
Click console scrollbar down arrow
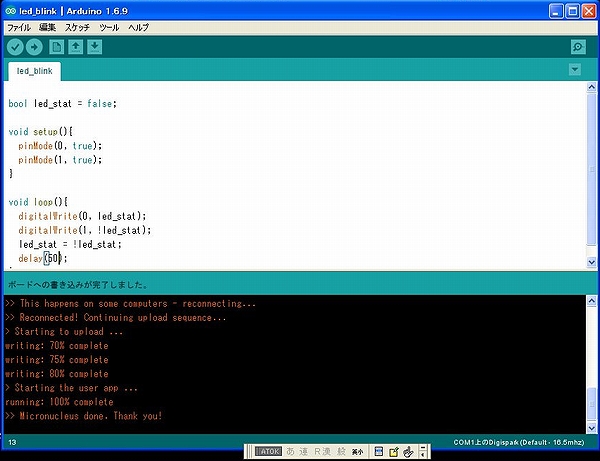point(592,428)
